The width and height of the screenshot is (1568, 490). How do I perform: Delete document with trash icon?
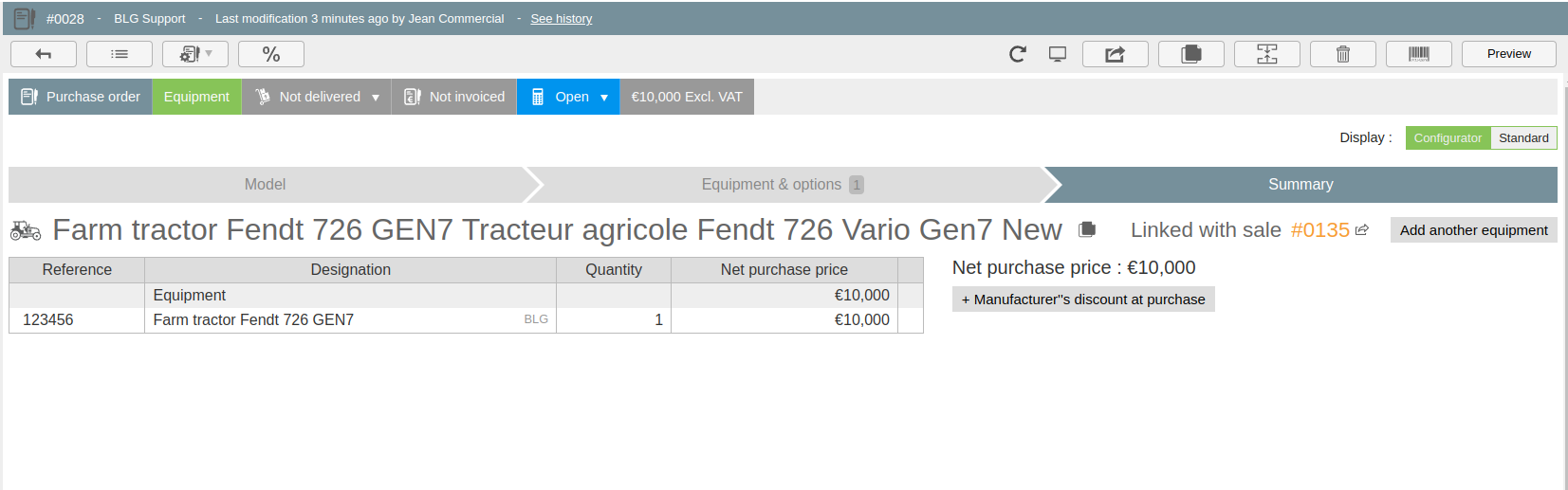point(1343,54)
